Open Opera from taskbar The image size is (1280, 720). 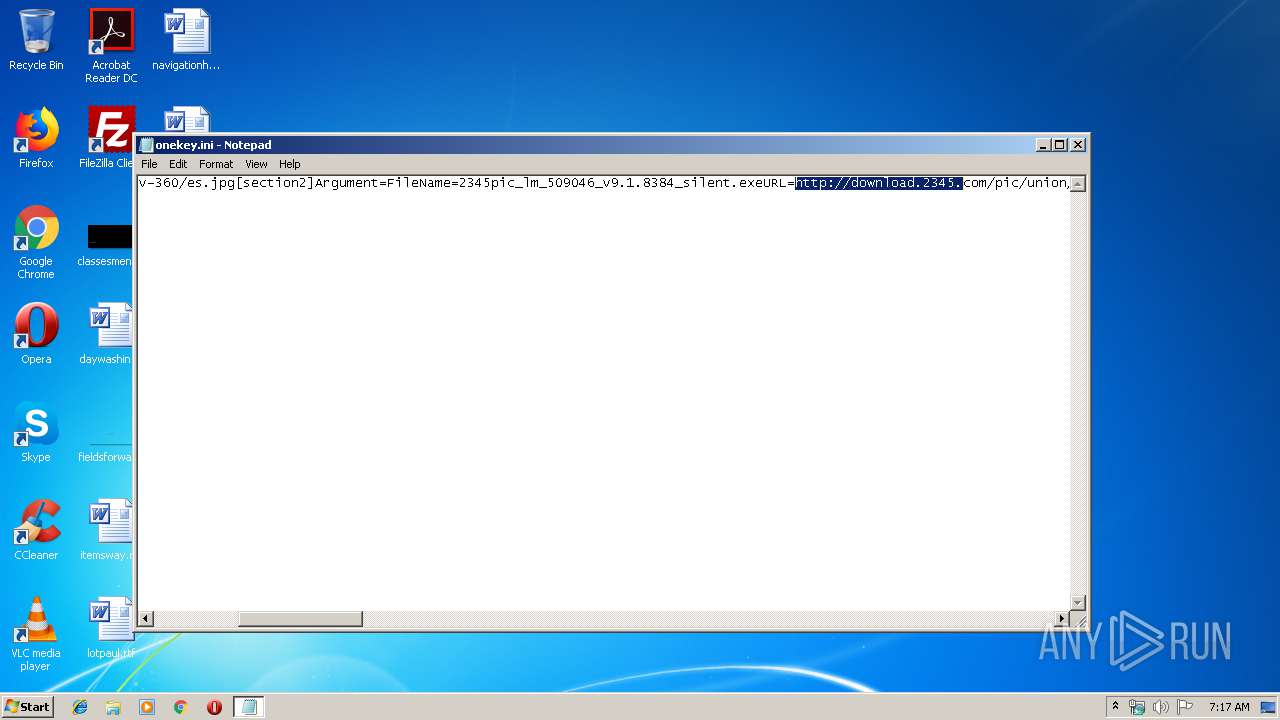point(214,707)
